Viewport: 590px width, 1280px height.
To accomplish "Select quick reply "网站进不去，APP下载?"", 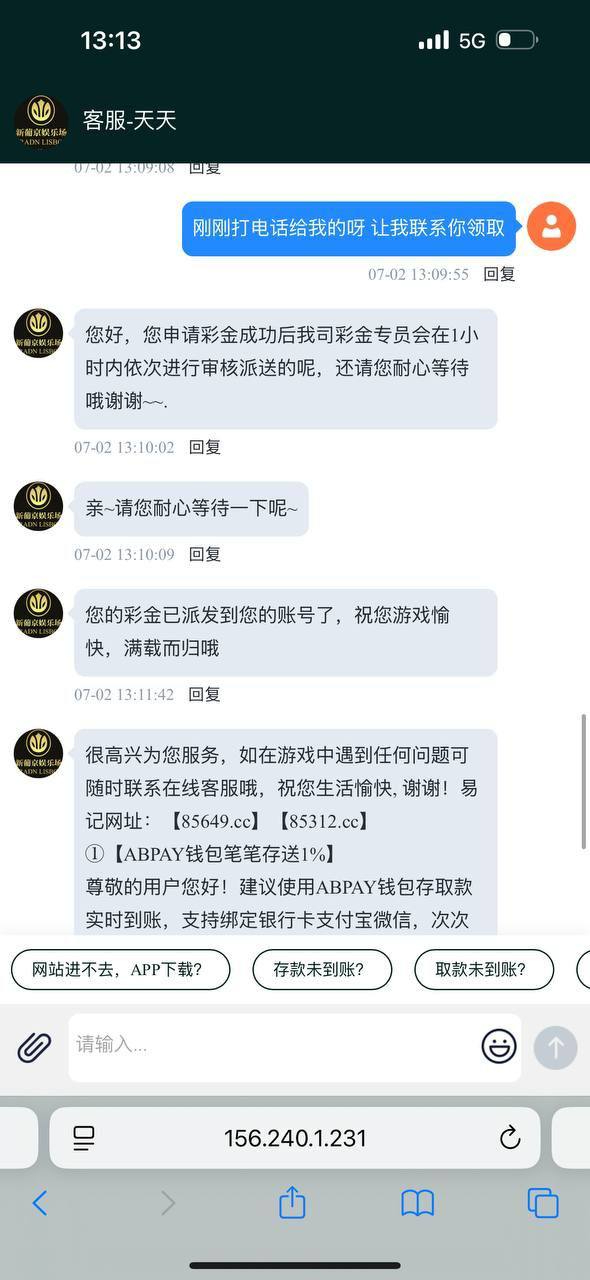I will click(x=121, y=969).
